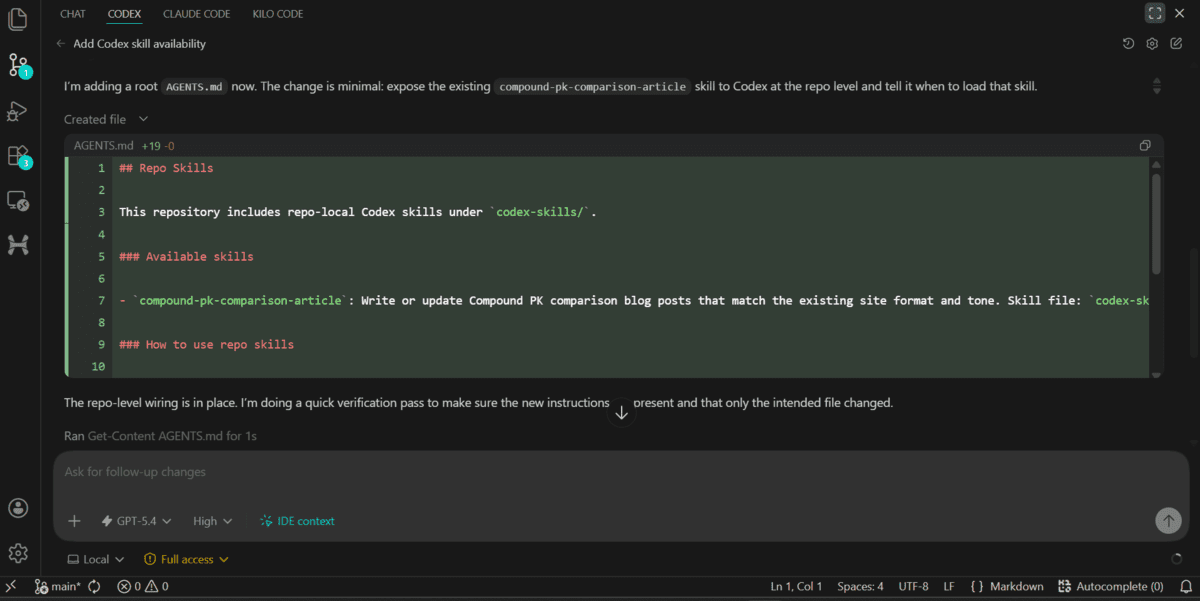Change the High reasoning effort dropdown
This screenshot has height=601, width=1200.
pos(211,521)
